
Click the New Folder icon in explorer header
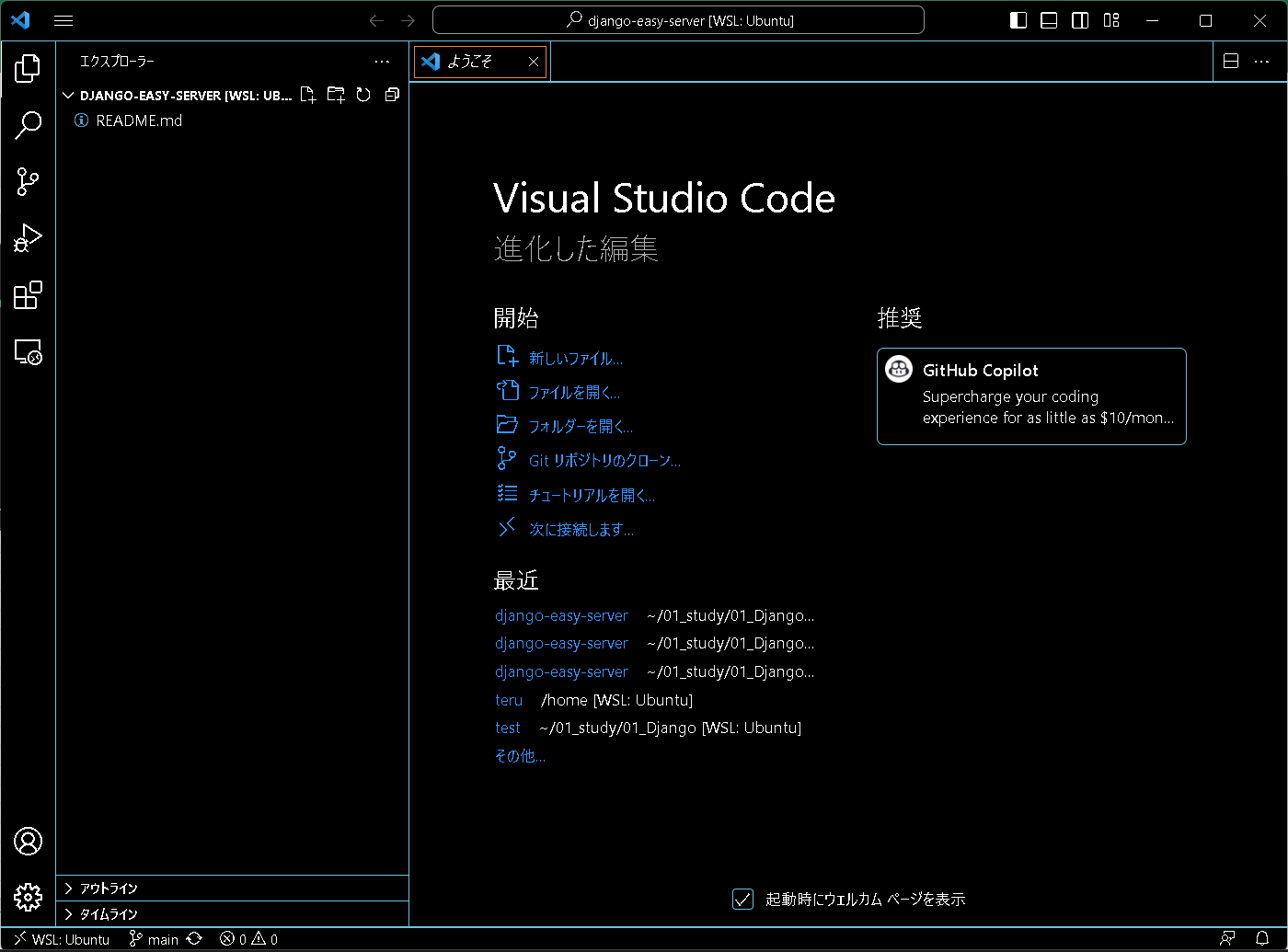pyautogui.click(x=336, y=95)
